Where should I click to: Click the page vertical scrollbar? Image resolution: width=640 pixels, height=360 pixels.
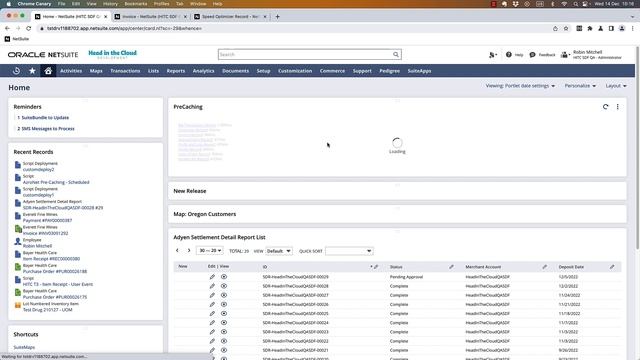coord(637,147)
